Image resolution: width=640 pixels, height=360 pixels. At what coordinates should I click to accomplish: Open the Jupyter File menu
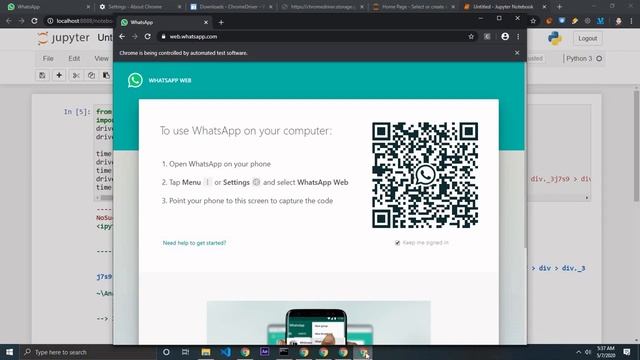pos(48,59)
